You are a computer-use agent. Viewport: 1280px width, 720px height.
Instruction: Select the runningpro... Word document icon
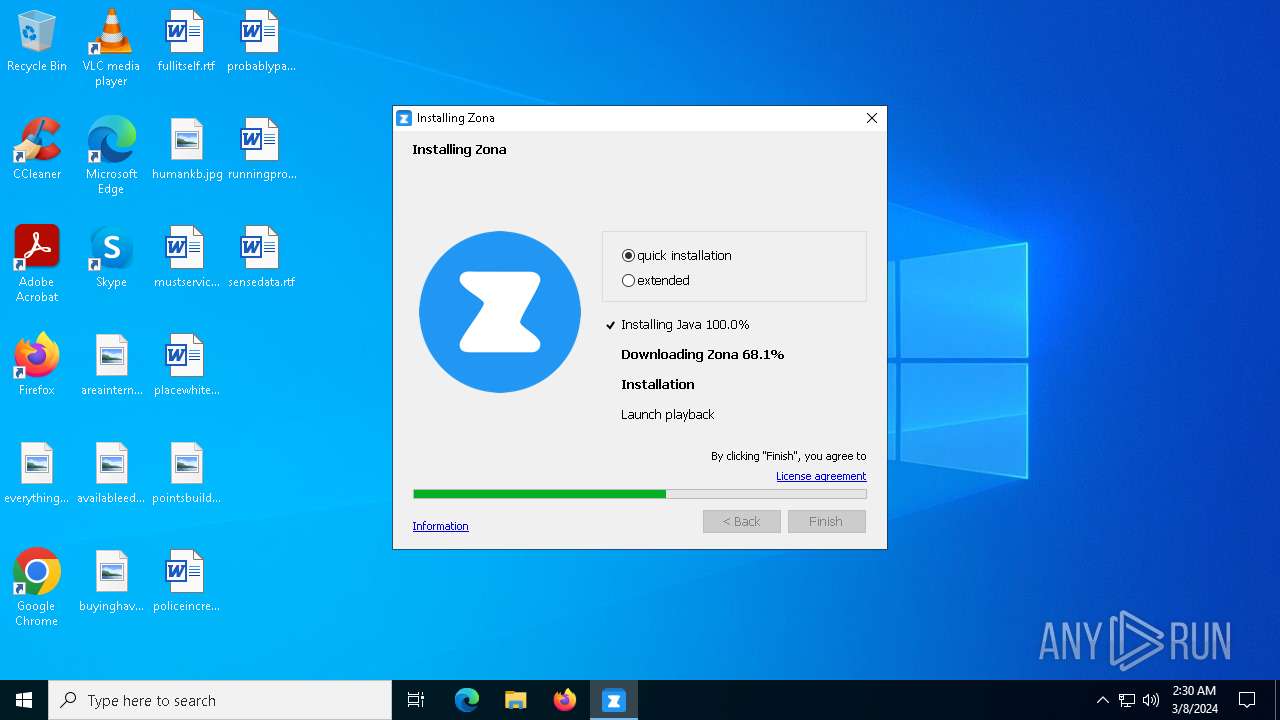click(261, 150)
